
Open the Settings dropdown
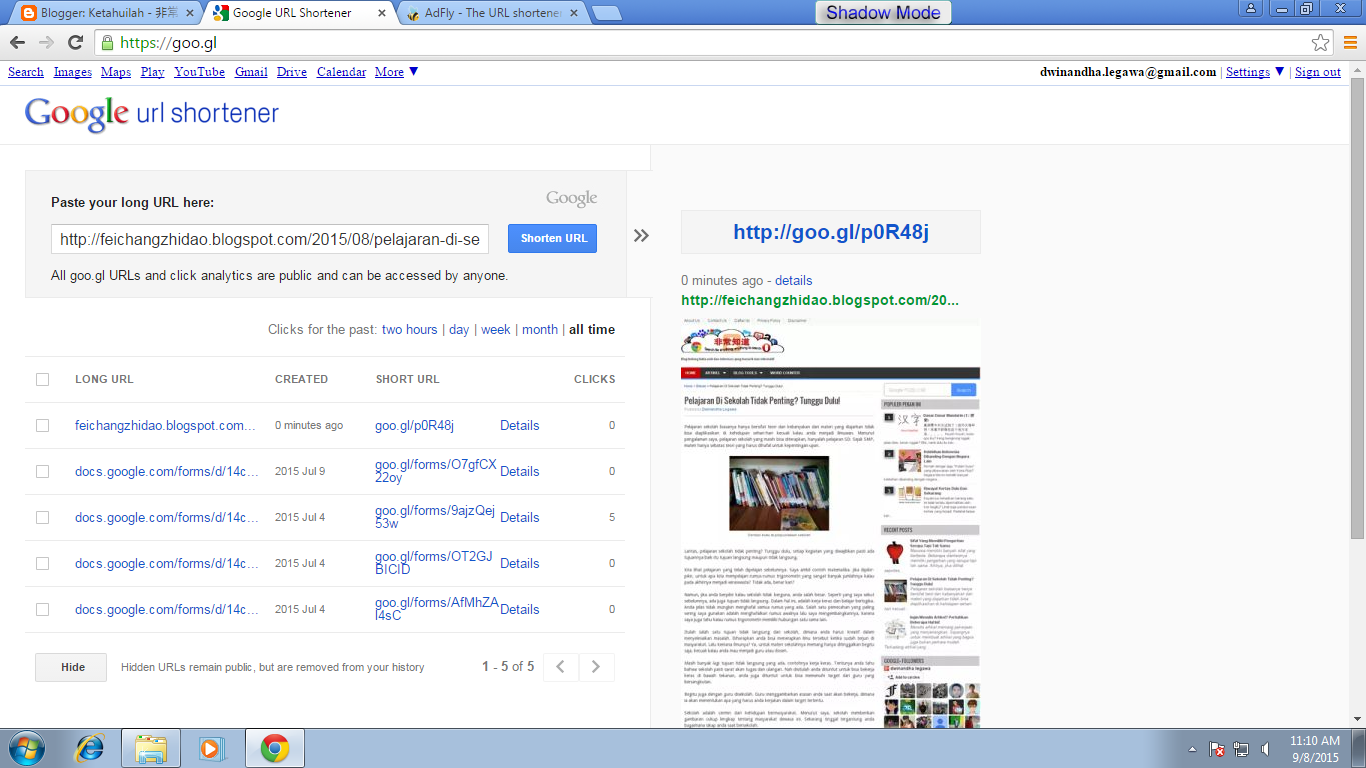point(1255,72)
